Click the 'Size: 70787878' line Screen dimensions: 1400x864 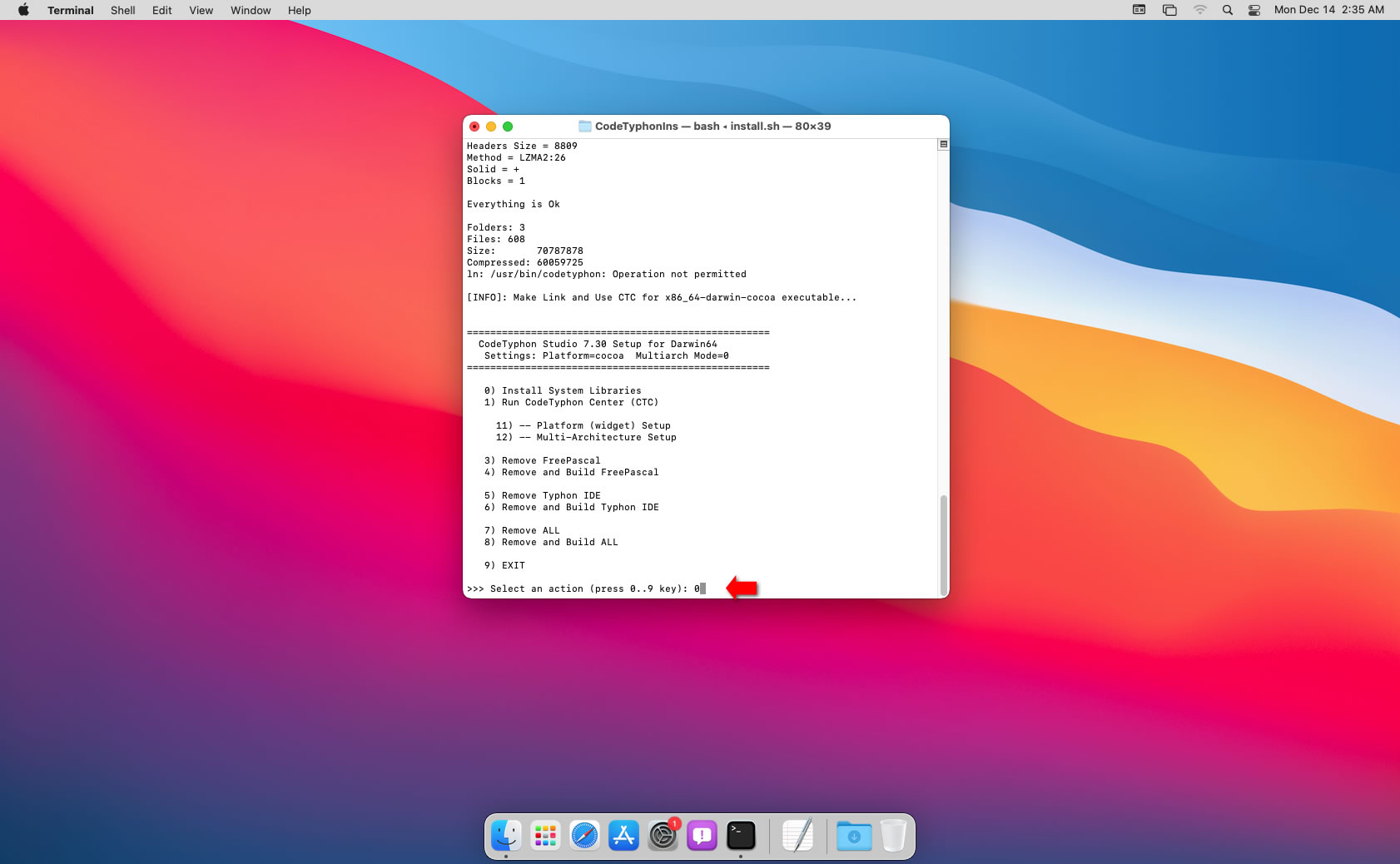click(525, 251)
